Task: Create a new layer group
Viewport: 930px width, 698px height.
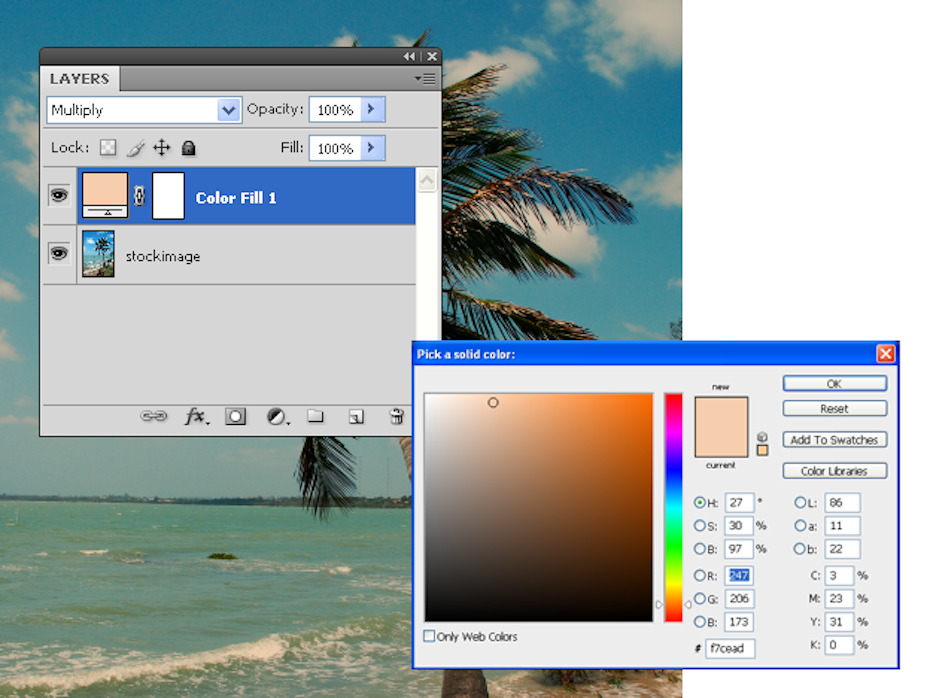Action: [x=316, y=417]
